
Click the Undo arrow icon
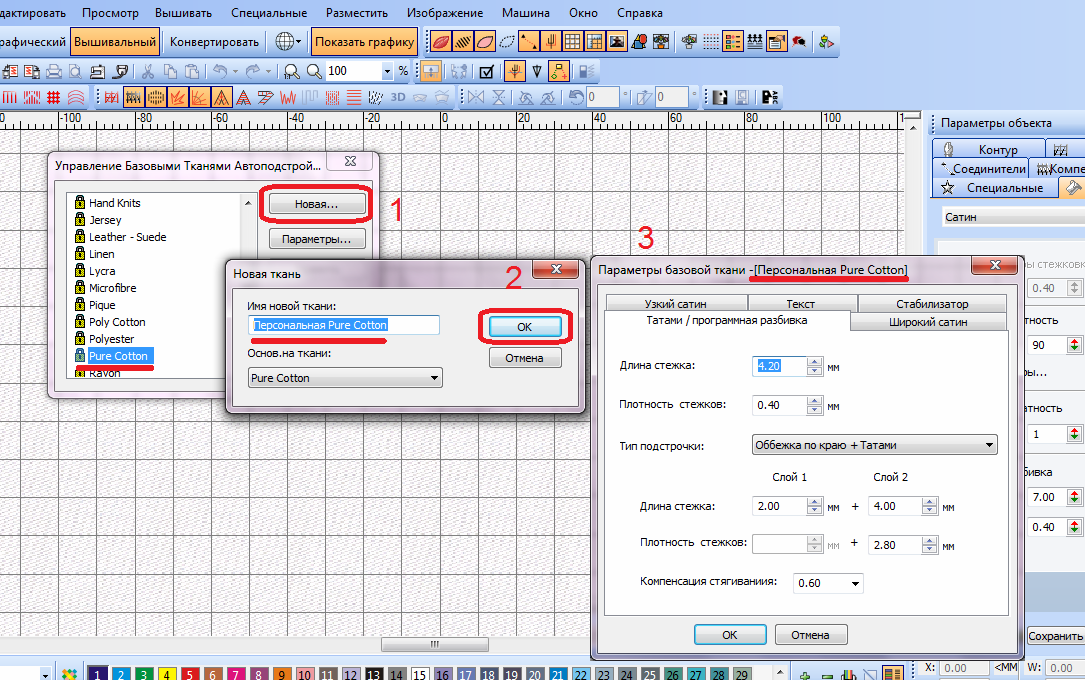[x=219, y=71]
